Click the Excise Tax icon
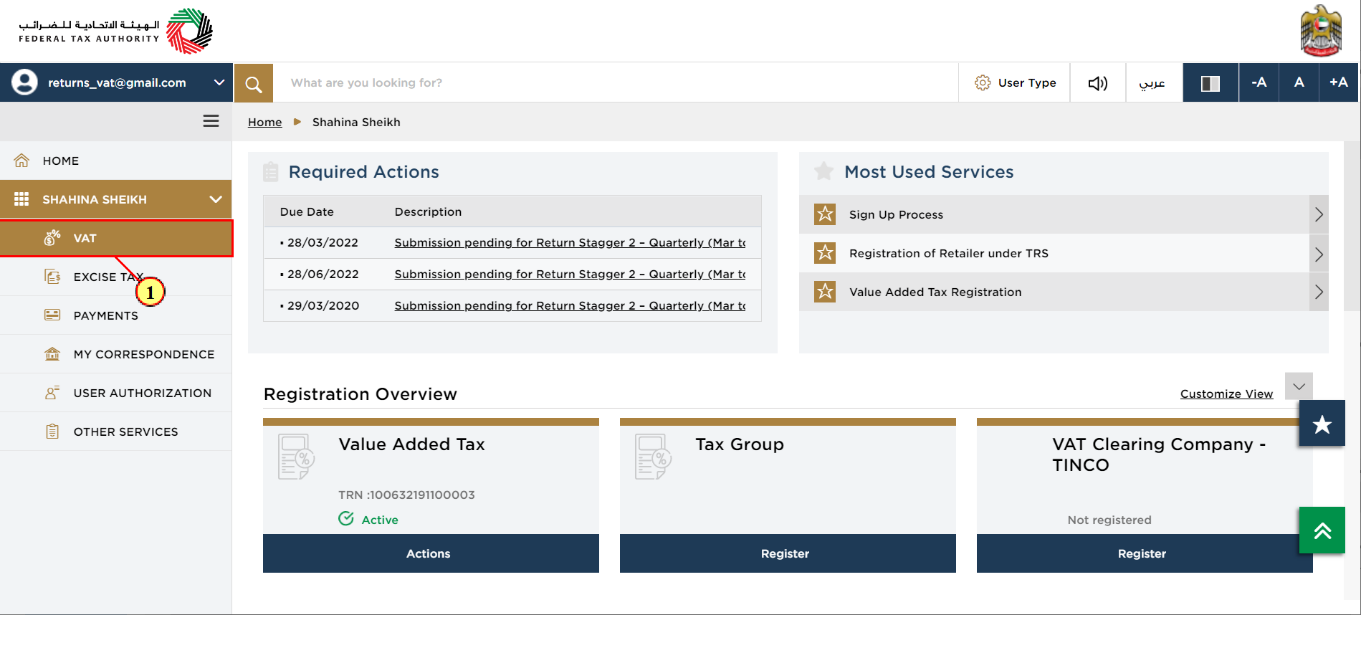 (x=52, y=277)
